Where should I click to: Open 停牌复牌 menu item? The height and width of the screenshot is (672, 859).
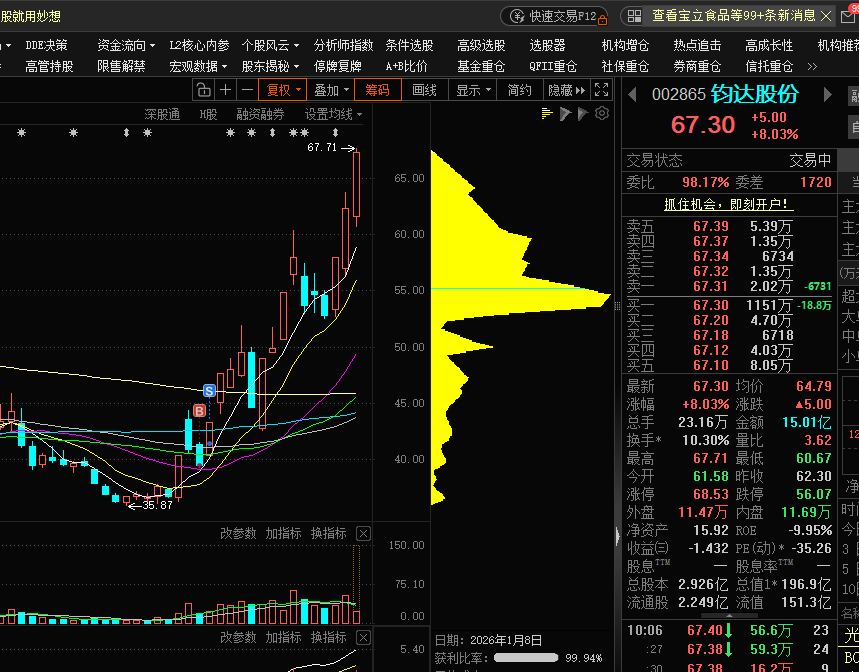click(x=337, y=66)
